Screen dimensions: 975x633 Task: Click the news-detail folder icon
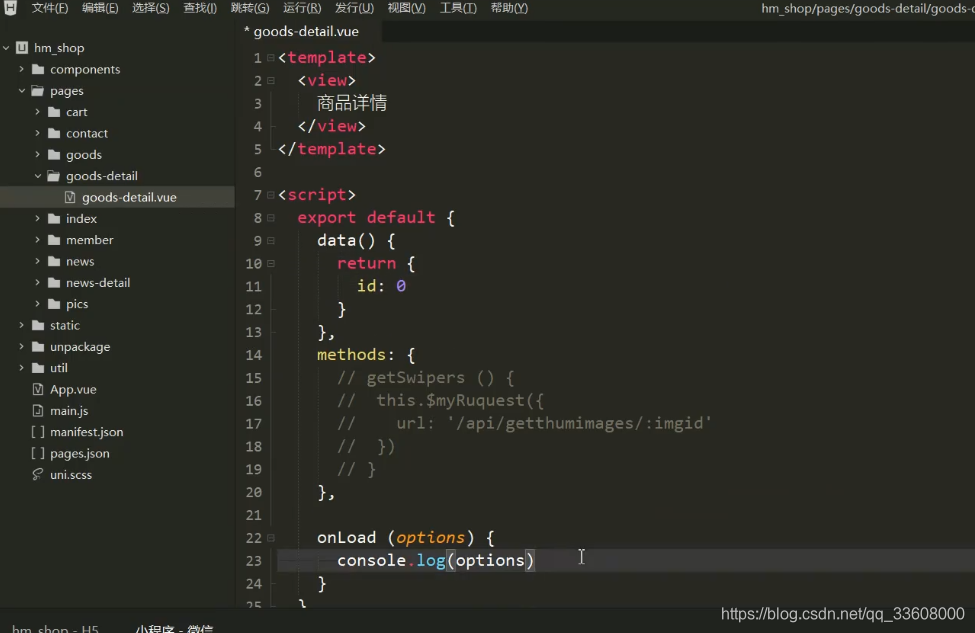click(x=54, y=282)
